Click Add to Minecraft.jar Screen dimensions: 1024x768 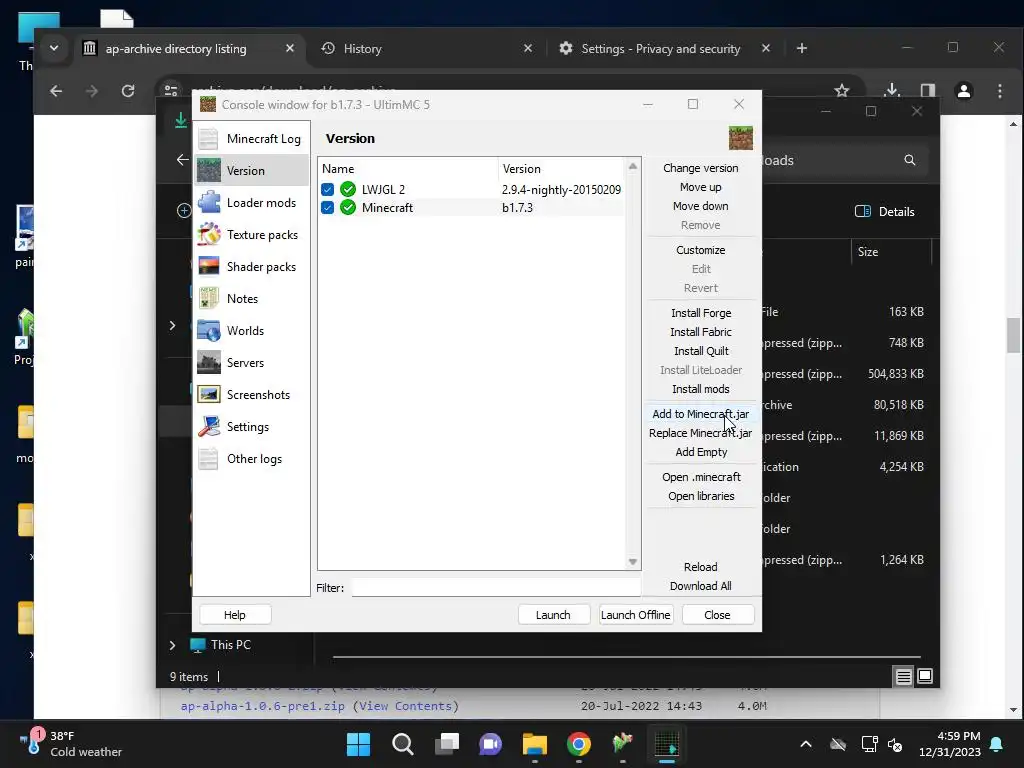click(x=701, y=414)
